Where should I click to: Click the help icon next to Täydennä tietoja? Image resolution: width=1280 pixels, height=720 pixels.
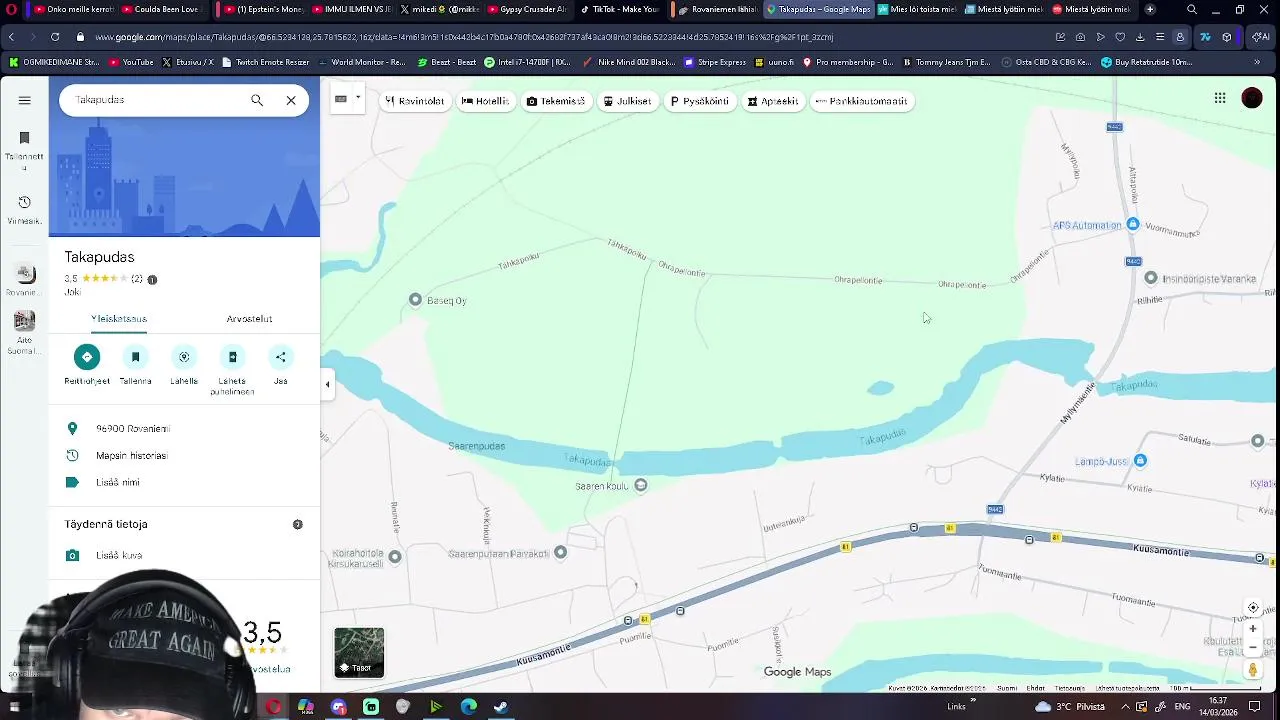pos(297,524)
